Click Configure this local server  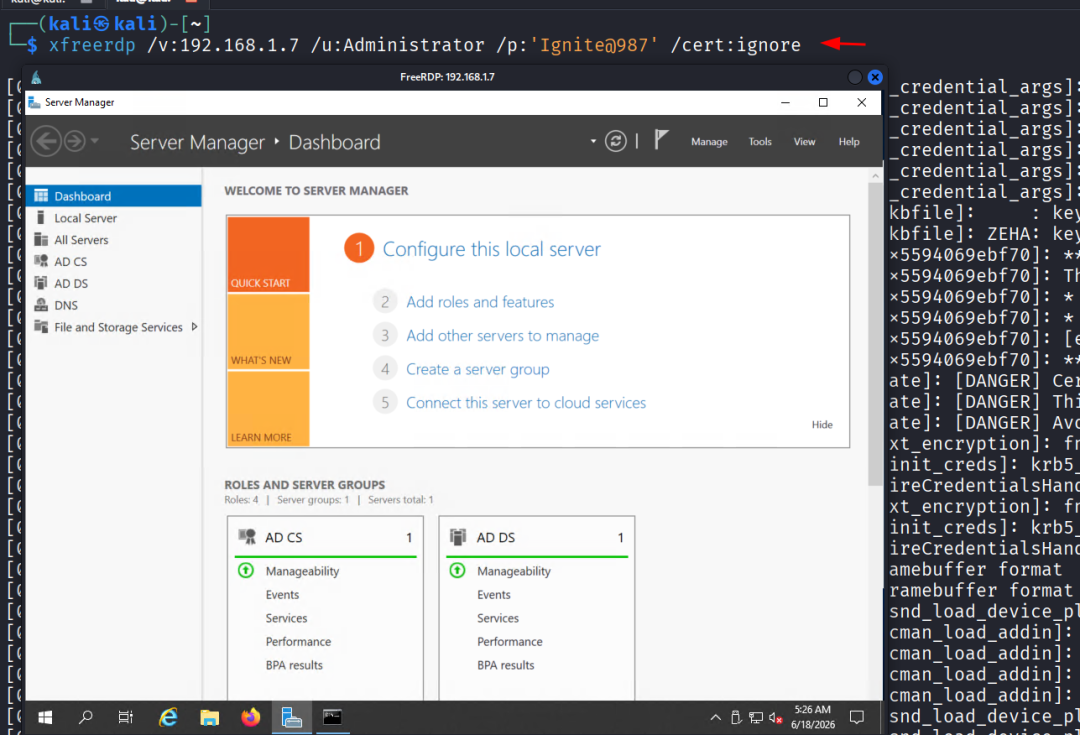tap(491, 249)
